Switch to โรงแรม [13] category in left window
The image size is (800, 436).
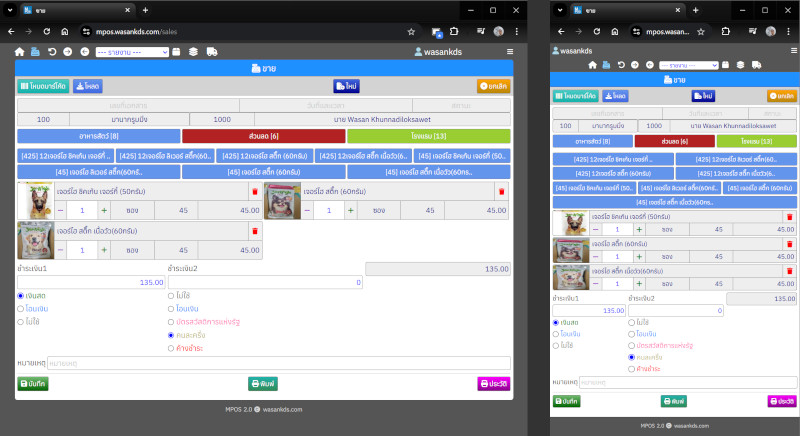coord(428,136)
